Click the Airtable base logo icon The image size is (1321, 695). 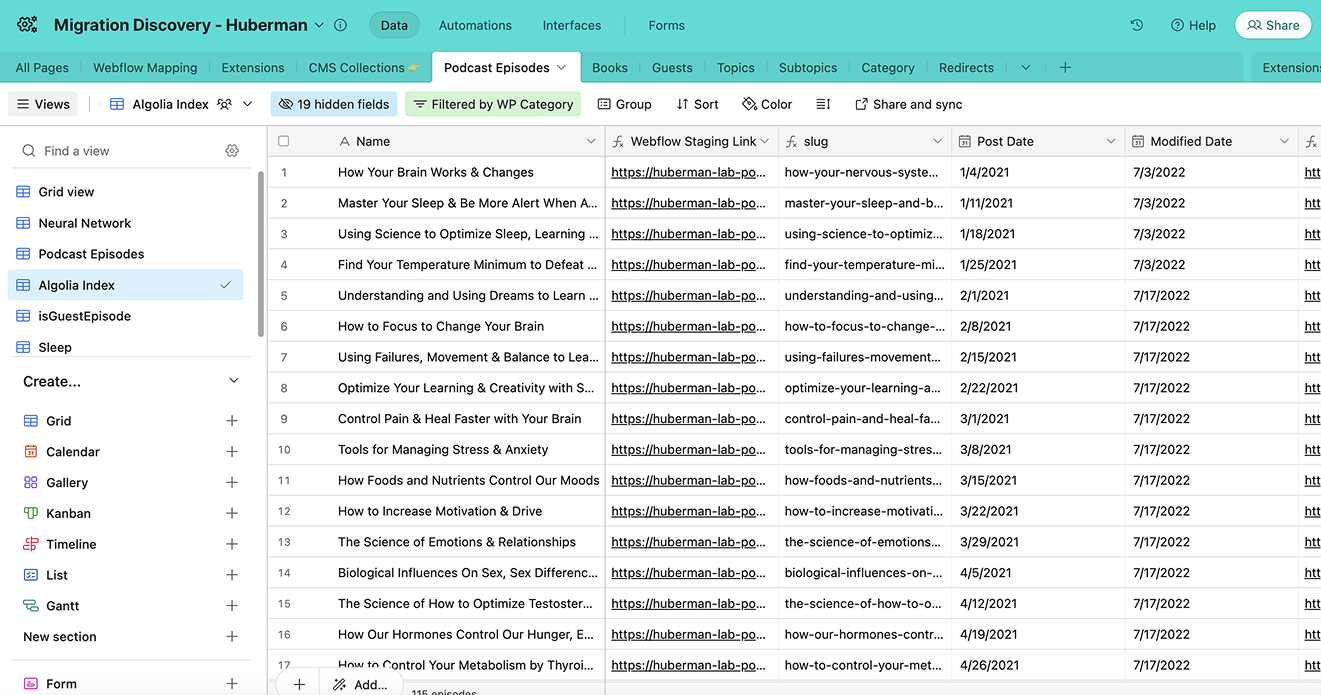[27, 25]
